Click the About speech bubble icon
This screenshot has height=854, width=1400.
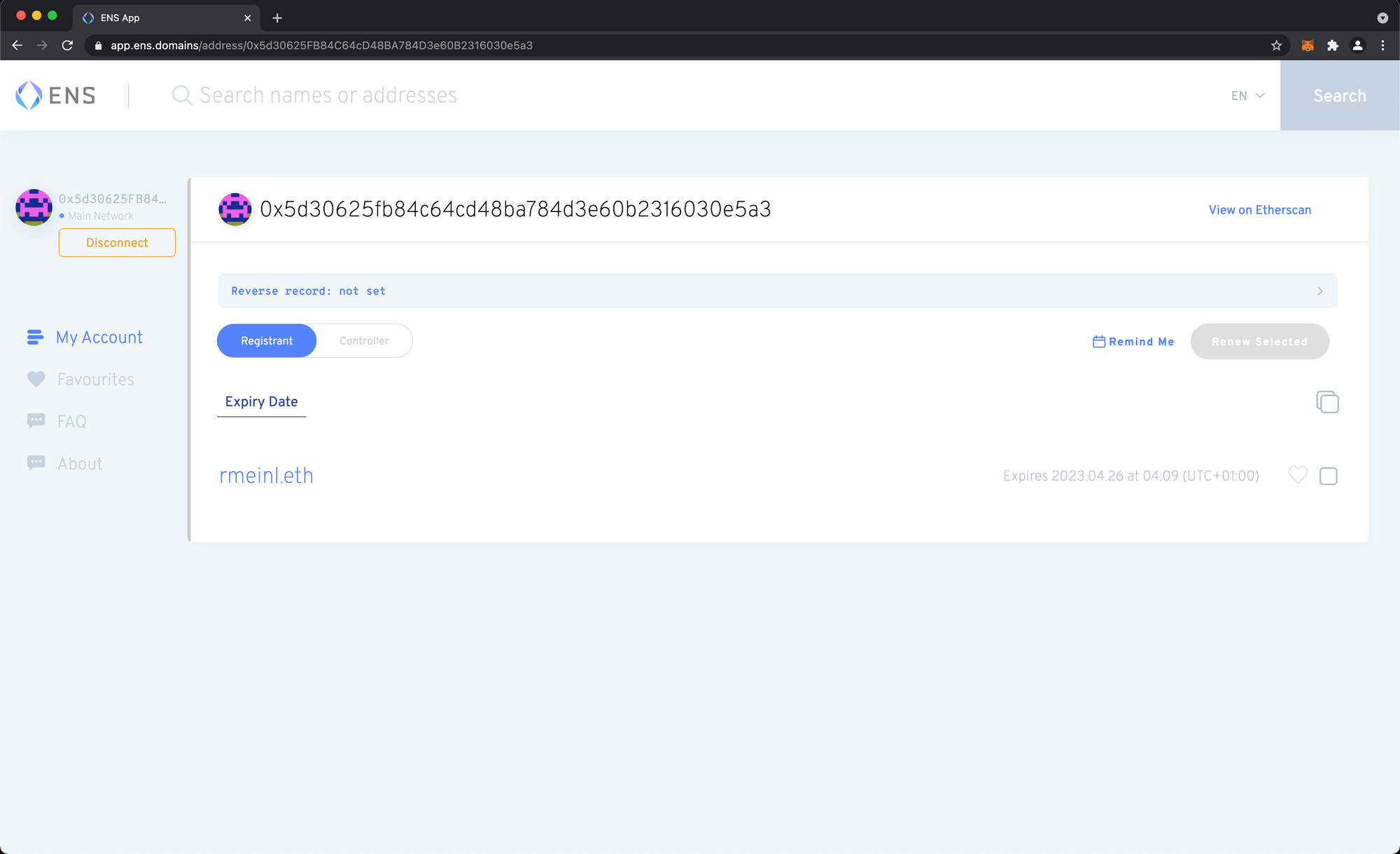click(x=36, y=463)
